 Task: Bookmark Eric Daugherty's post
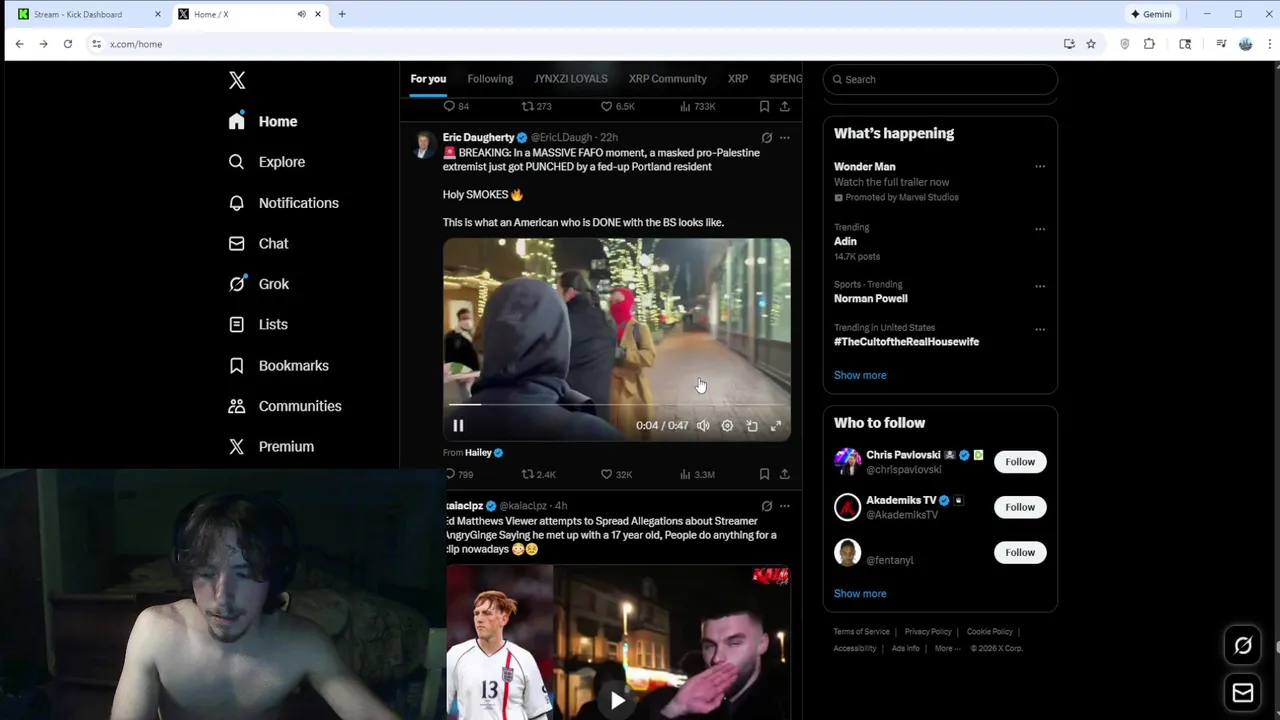point(764,474)
